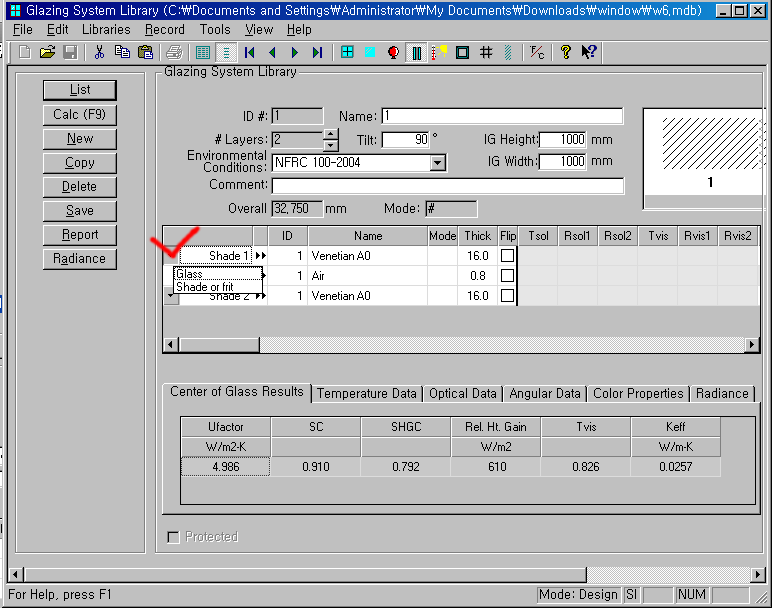The width and height of the screenshot is (772, 608).
Task: Toggle Flip checkbox for Shade 1 row
Action: pyautogui.click(x=508, y=256)
